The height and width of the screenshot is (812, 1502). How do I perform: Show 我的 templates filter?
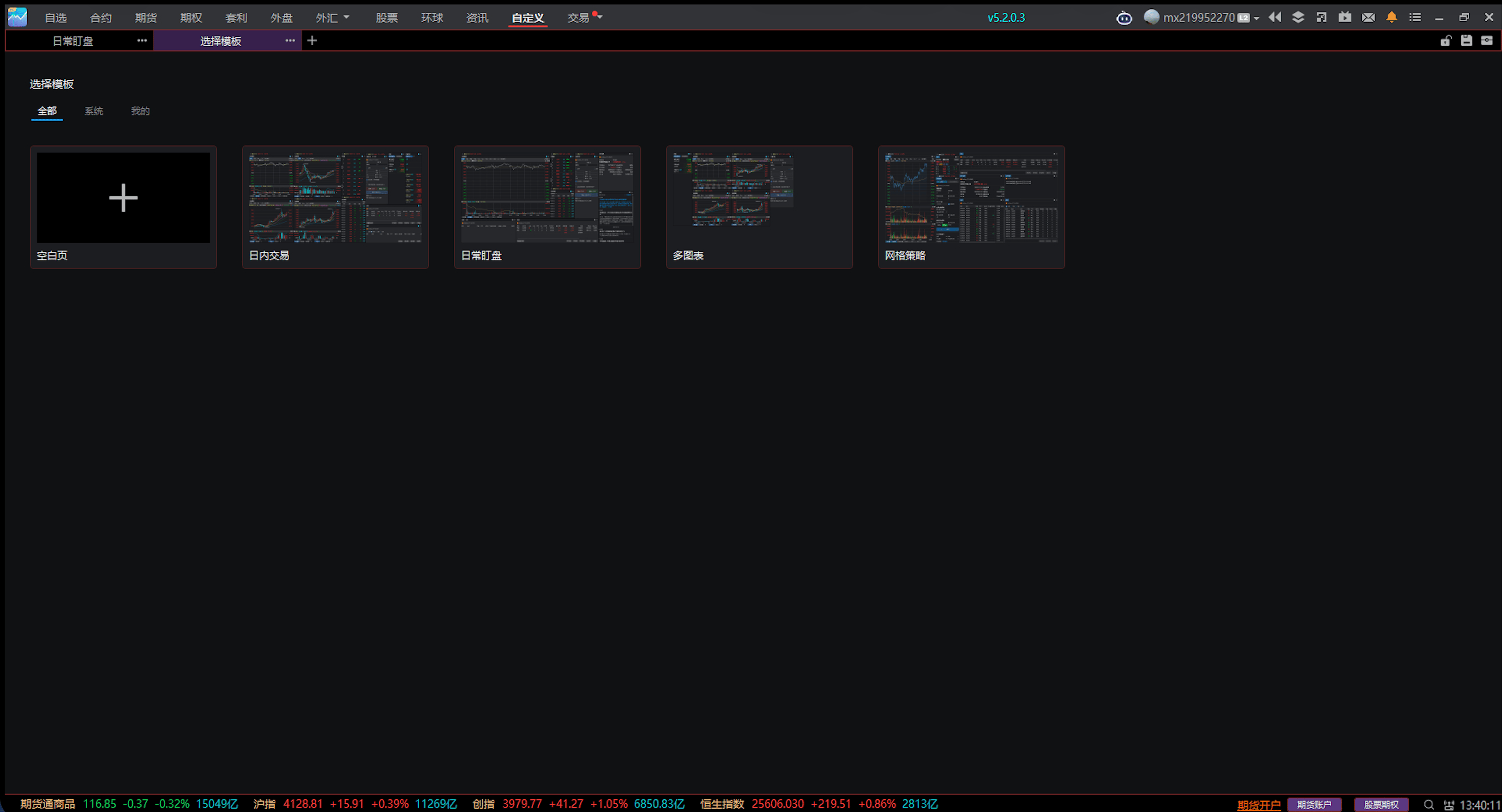click(x=140, y=111)
